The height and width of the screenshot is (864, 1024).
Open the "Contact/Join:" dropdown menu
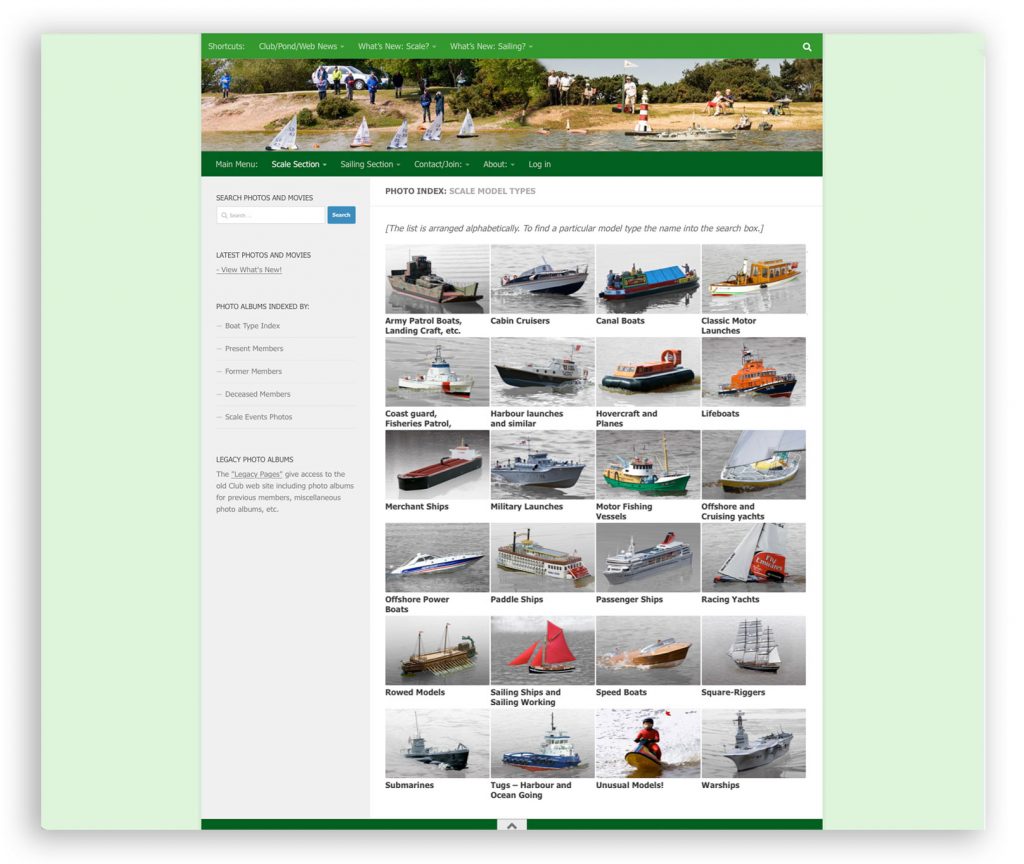[x=441, y=164]
